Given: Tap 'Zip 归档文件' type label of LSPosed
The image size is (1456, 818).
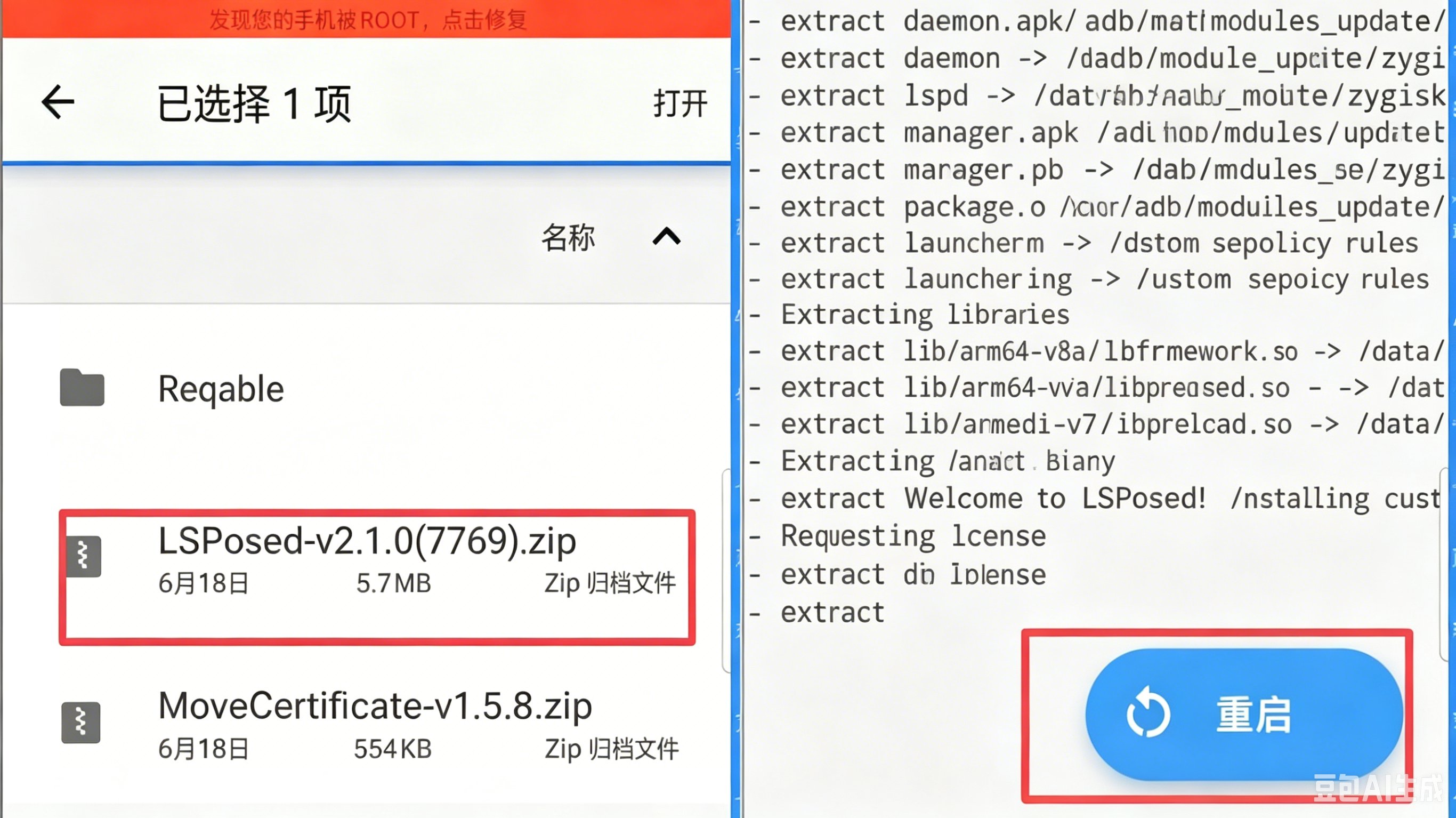Looking at the screenshot, I should 610,583.
